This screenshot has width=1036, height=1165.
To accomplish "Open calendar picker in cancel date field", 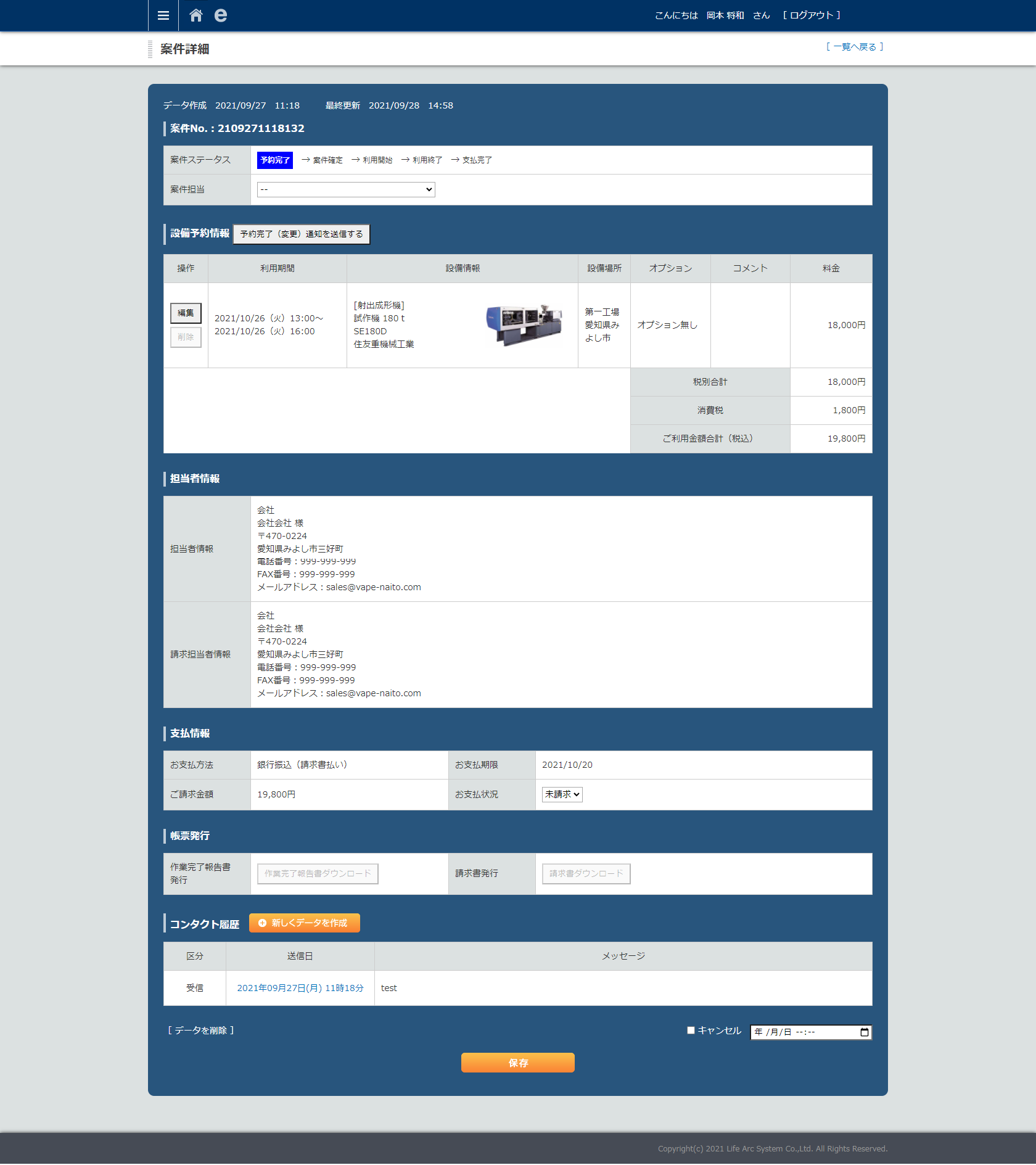I will click(x=864, y=1032).
